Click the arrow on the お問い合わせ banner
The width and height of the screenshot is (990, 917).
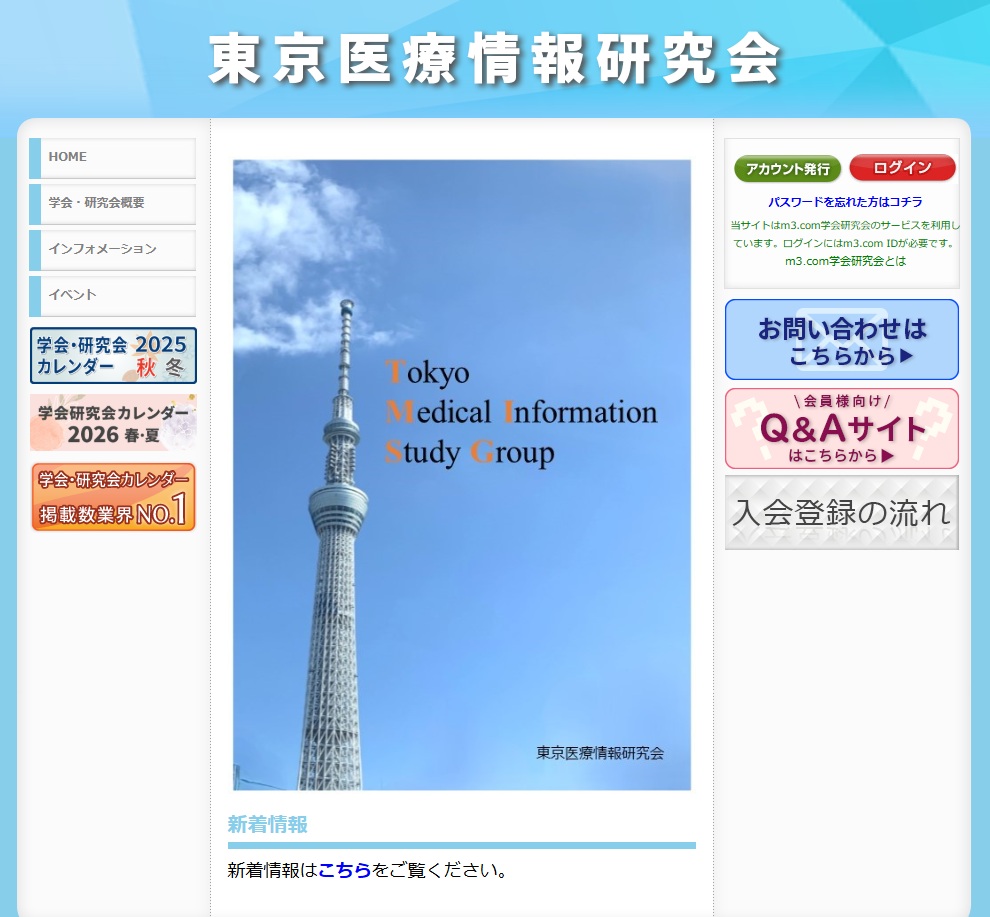[906, 356]
